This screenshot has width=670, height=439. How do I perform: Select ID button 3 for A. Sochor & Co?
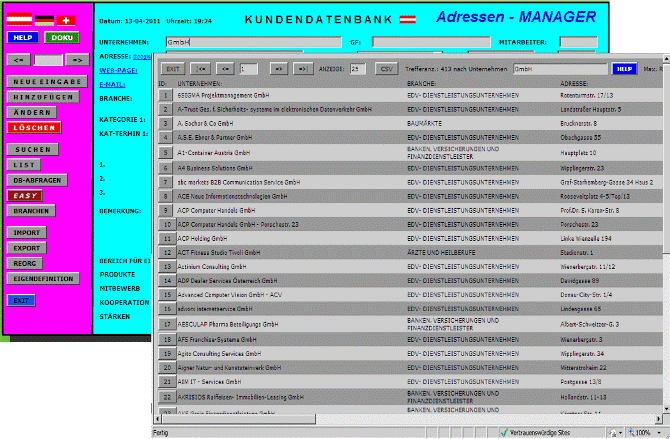(x=165, y=124)
